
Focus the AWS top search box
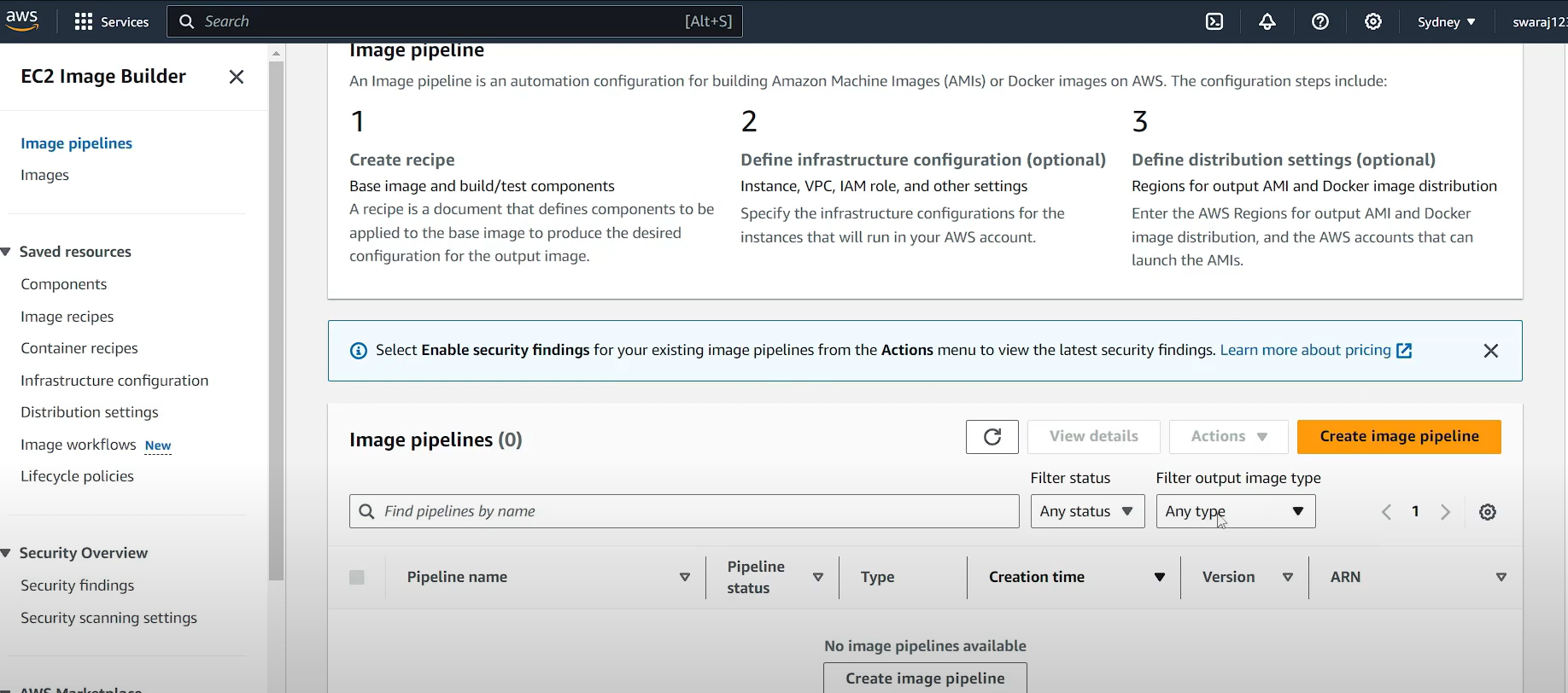(x=455, y=21)
